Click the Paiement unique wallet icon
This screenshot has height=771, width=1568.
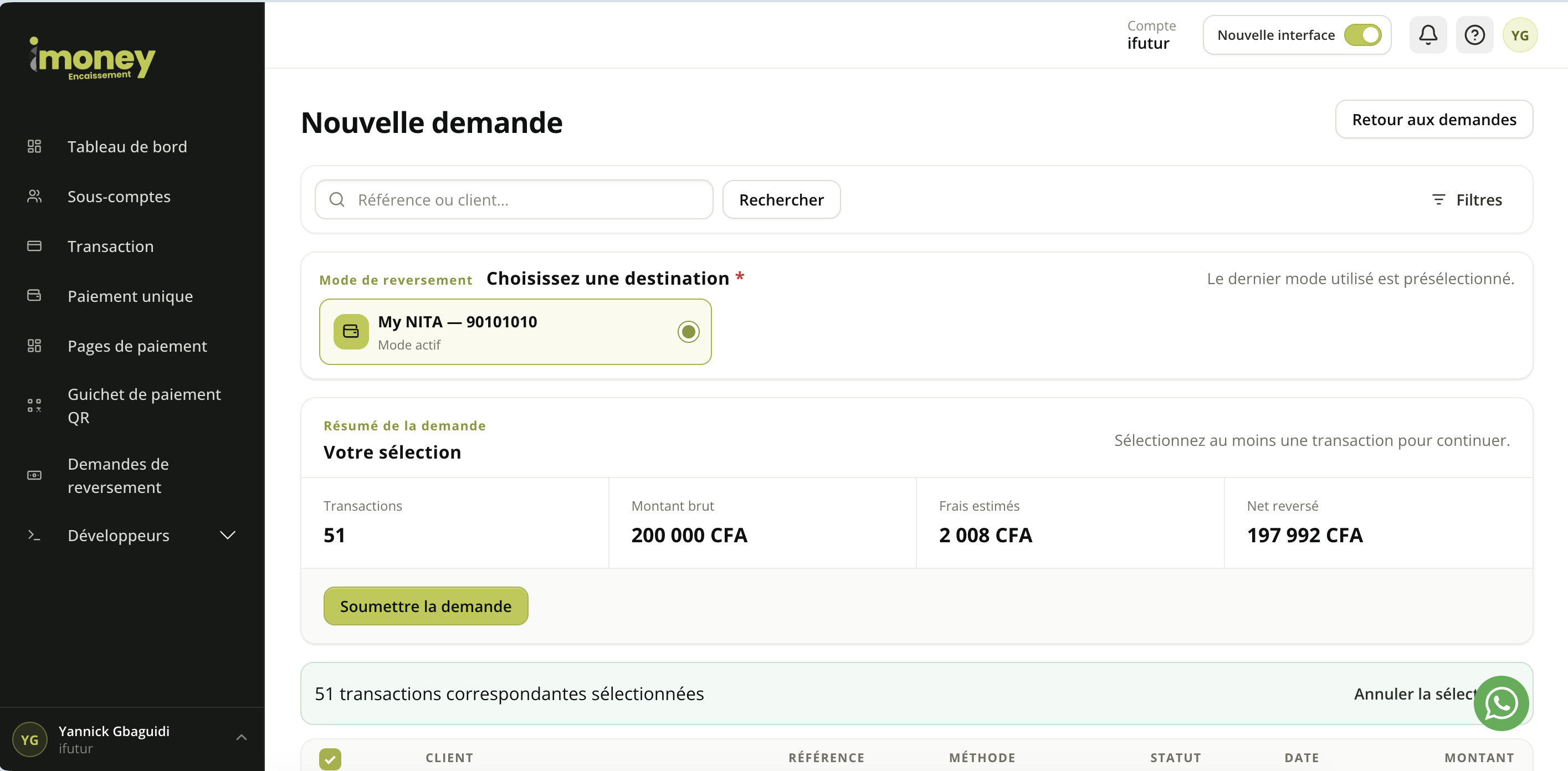pos(34,296)
